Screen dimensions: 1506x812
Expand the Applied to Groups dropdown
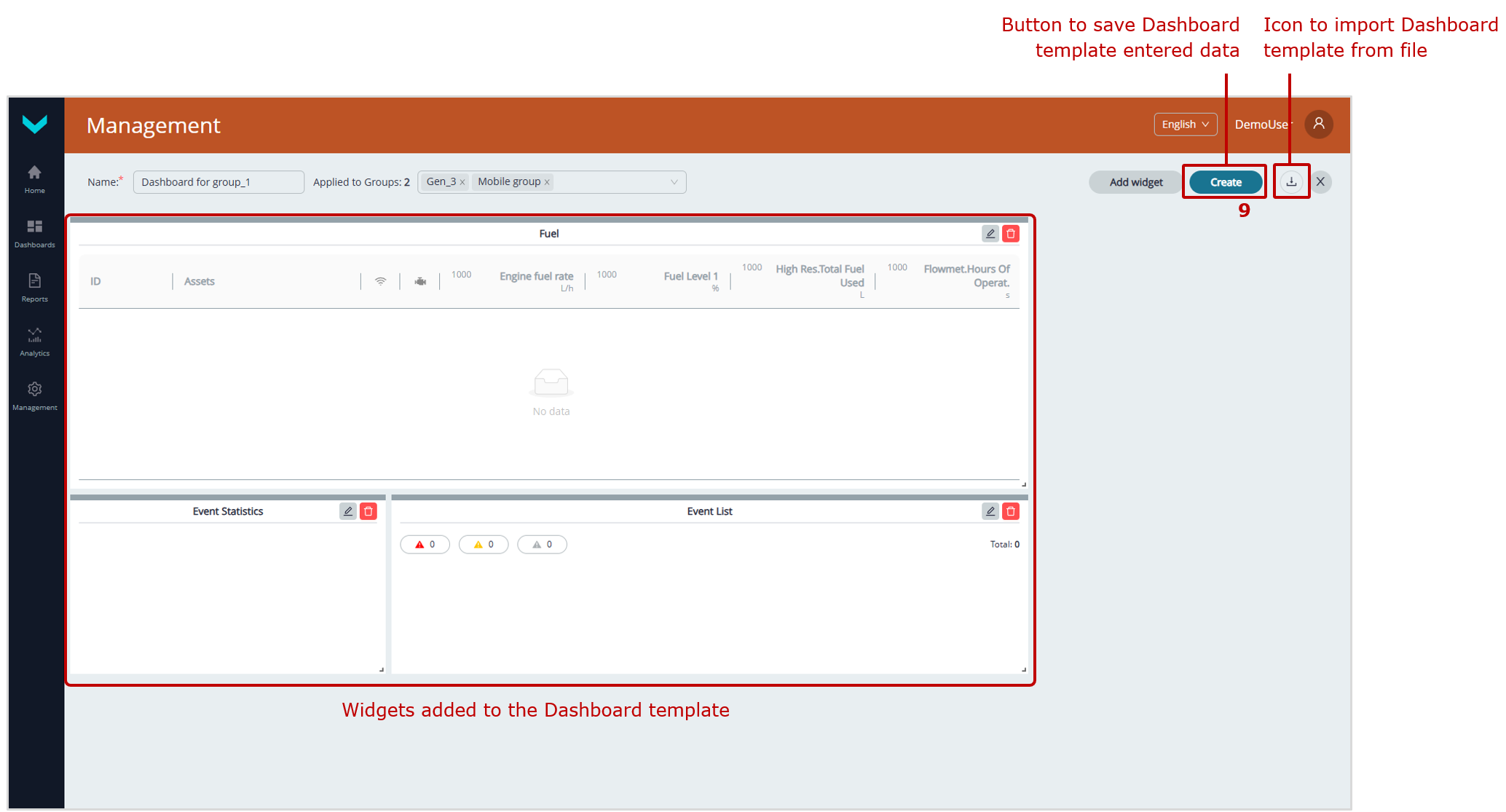[x=674, y=182]
